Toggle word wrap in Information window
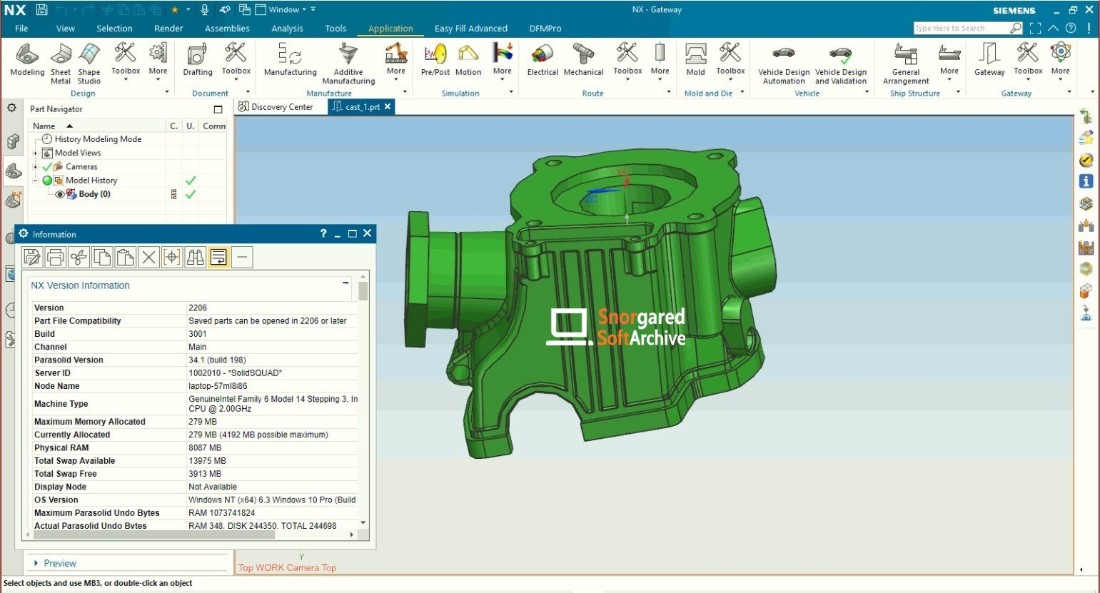1100x593 pixels. [218, 258]
